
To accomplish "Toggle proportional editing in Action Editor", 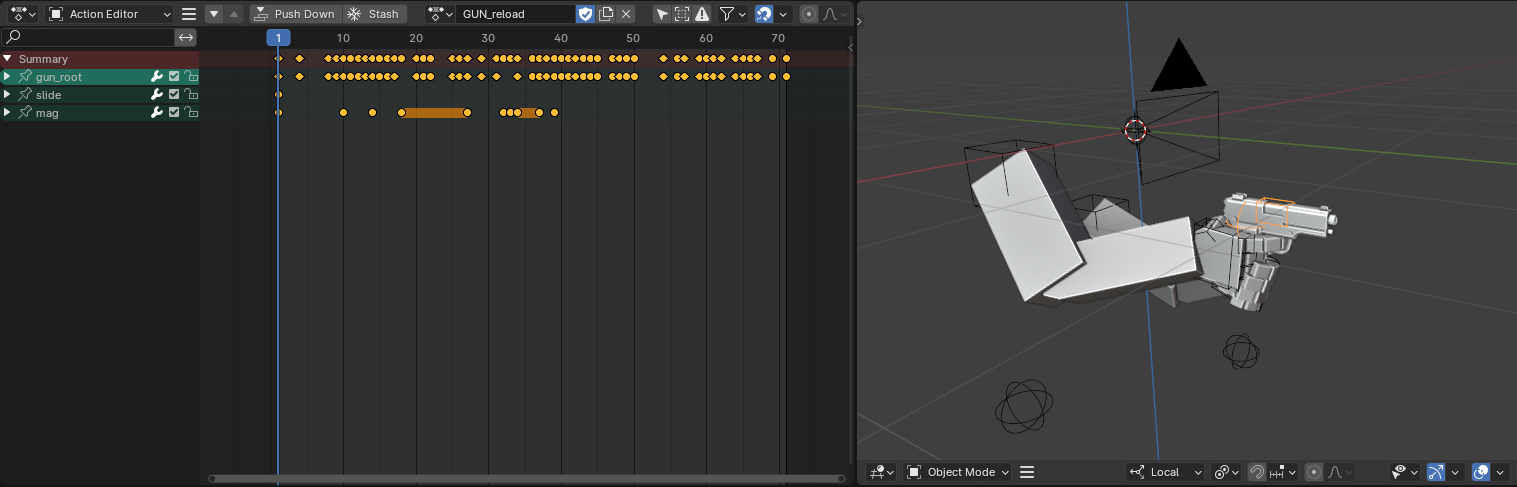I will [808, 14].
